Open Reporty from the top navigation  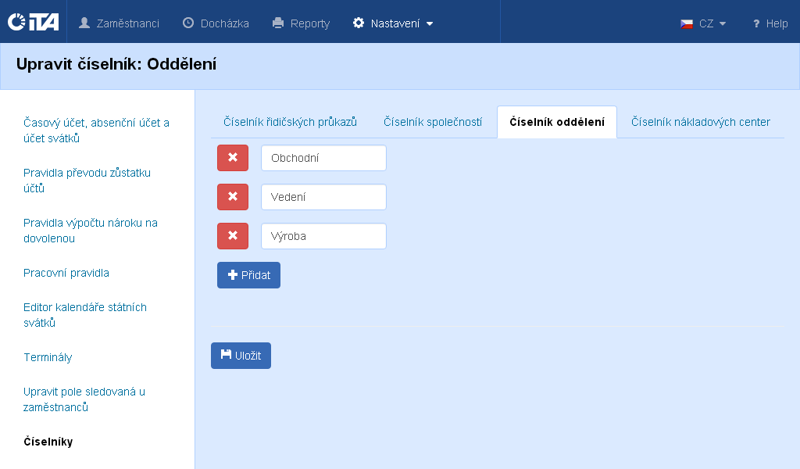[301, 23]
